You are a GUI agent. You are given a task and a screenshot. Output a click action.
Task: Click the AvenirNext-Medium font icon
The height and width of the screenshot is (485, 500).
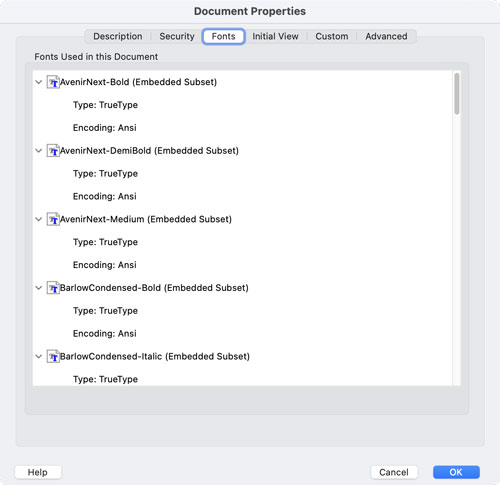click(x=53, y=219)
